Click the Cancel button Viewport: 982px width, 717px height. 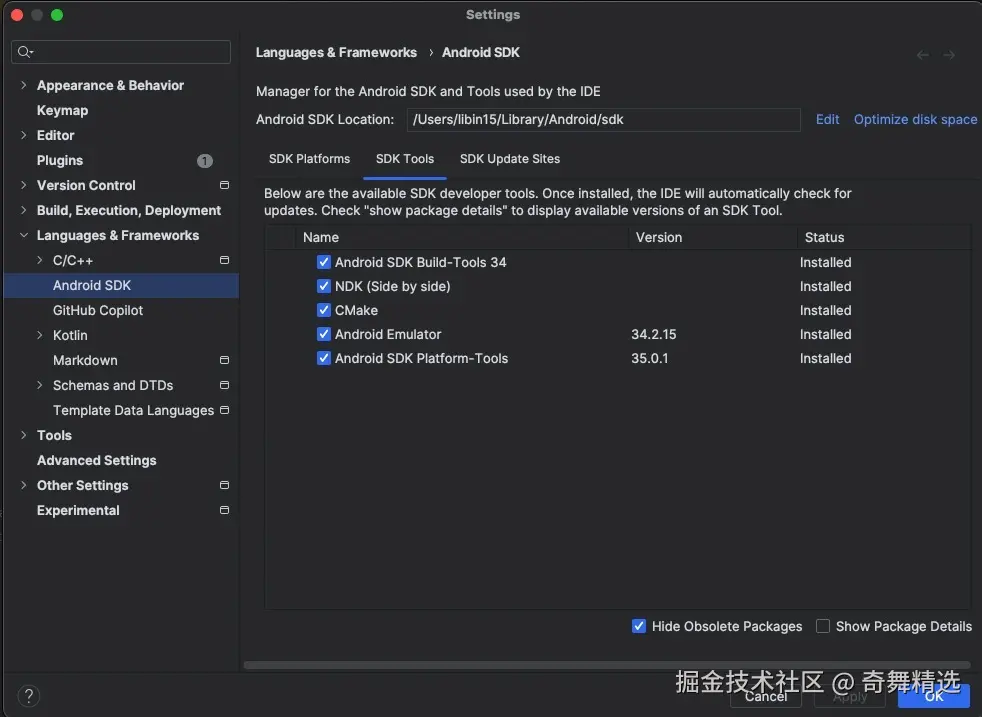pos(765,696)
